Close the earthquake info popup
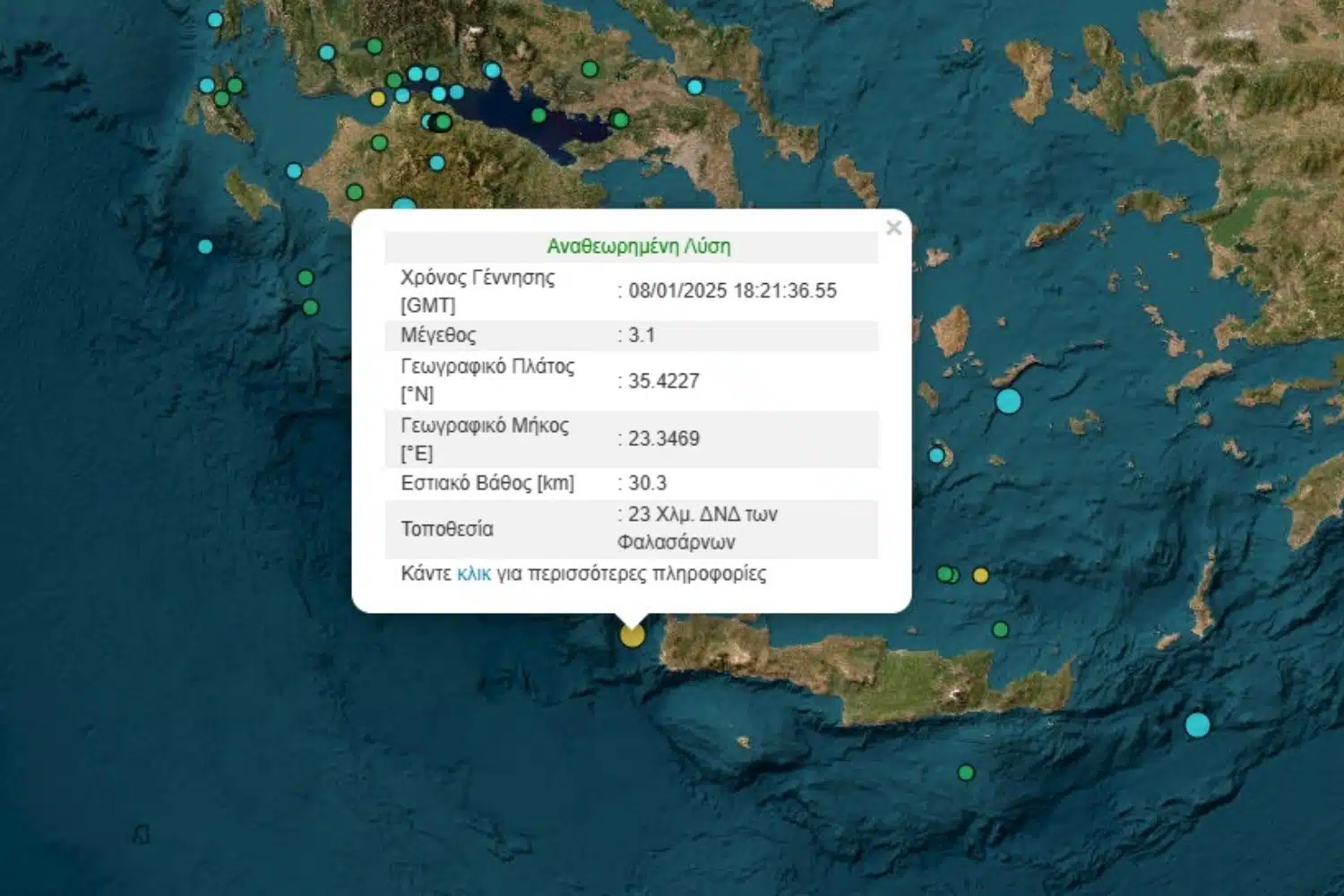Image resolution: width=1344 pixels, height=896 pixels. pos(893,228)
